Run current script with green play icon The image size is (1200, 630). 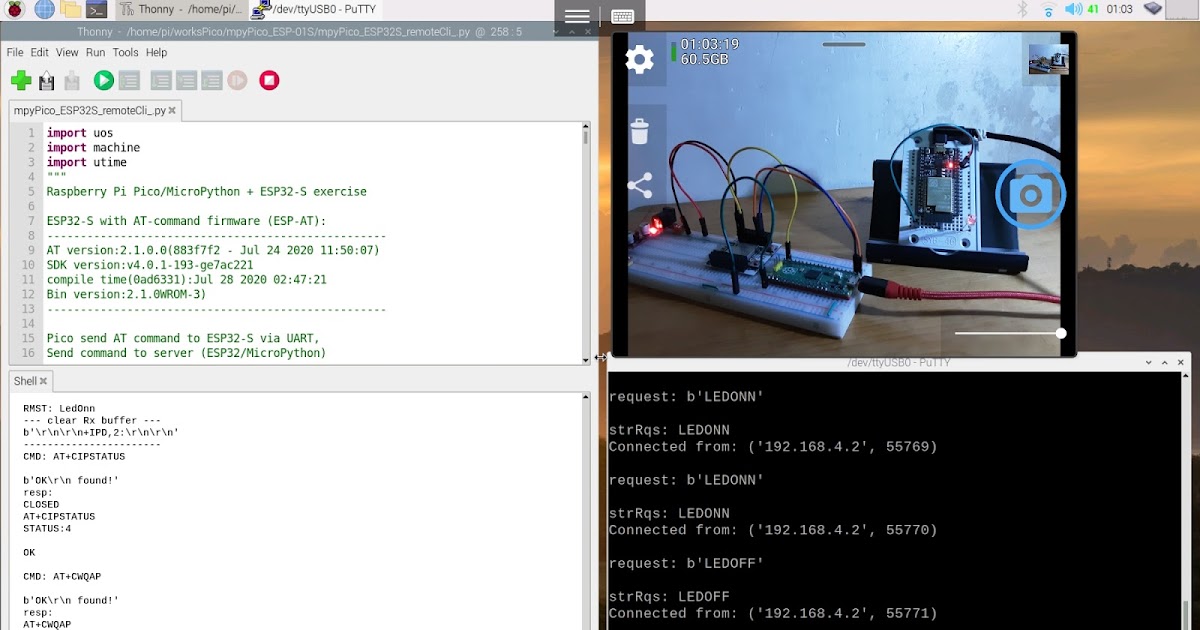click(103, 81)
